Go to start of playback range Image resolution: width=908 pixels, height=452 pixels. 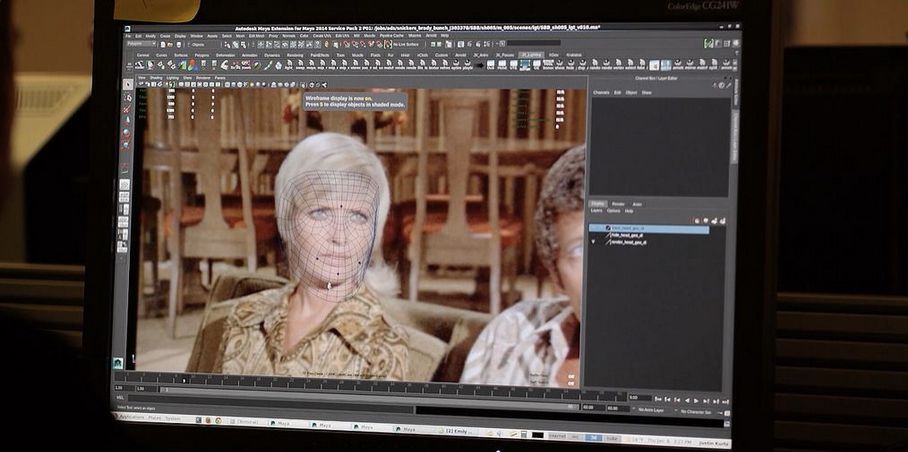[658, 399]
